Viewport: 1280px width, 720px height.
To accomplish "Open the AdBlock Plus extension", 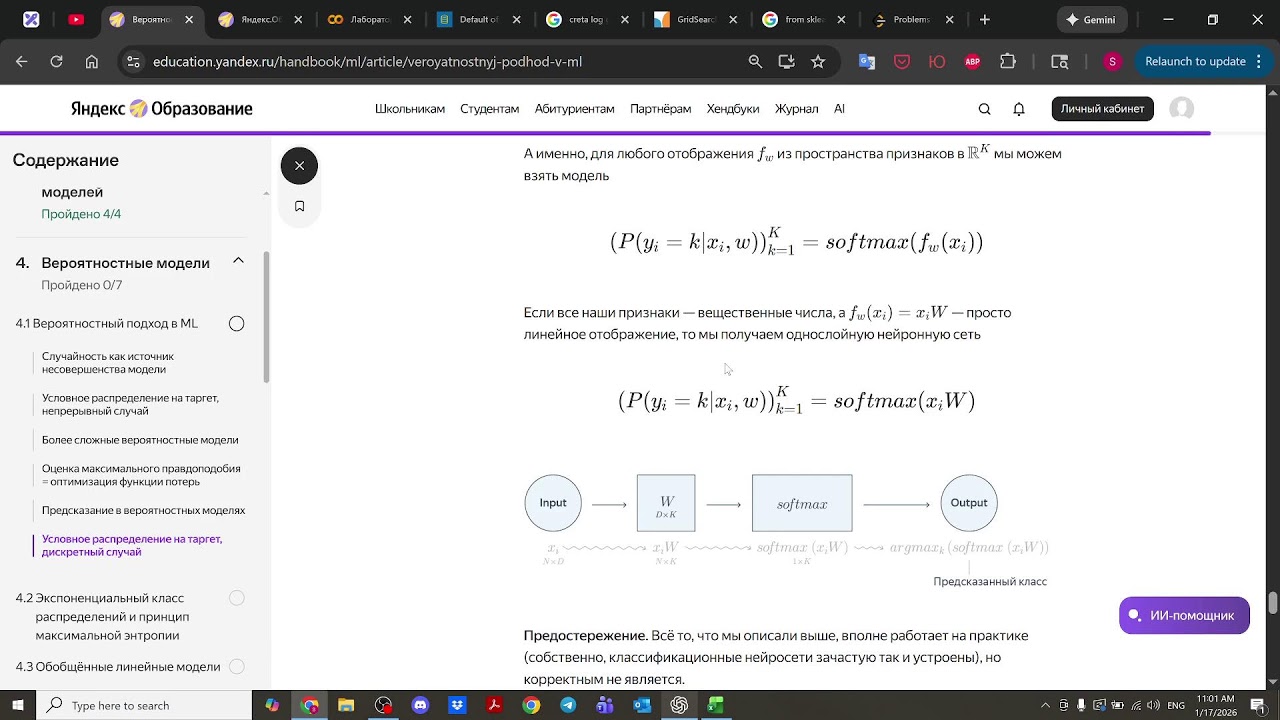I will 972,61.
